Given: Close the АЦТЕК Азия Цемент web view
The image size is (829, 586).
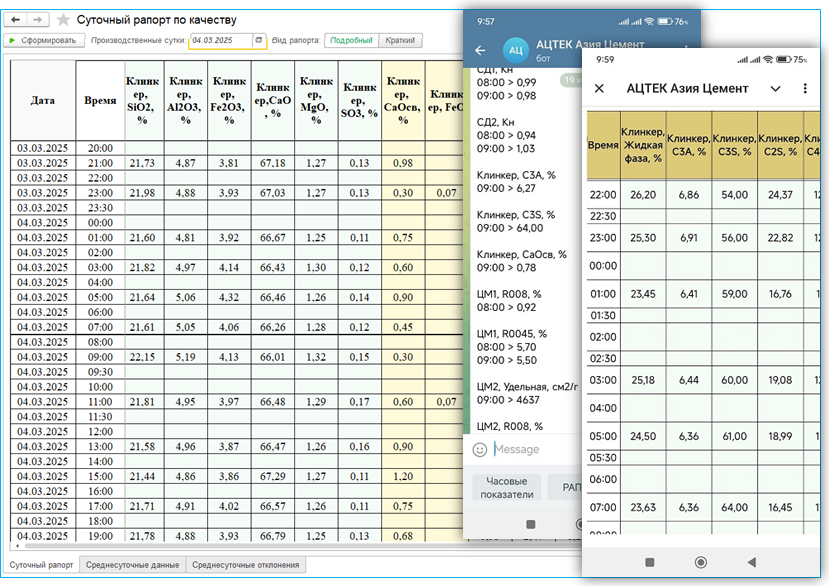Looking at the screenshot, I should [599, 88].
